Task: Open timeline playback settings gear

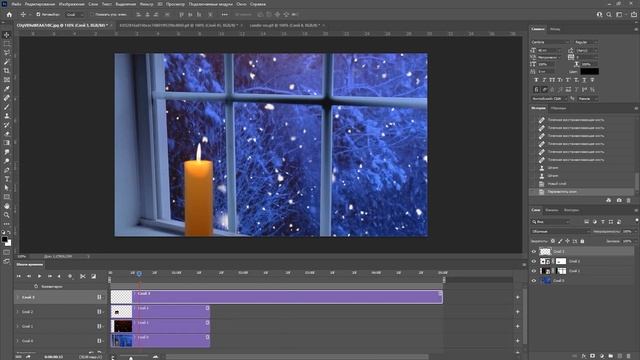Action: coord(70,276)
